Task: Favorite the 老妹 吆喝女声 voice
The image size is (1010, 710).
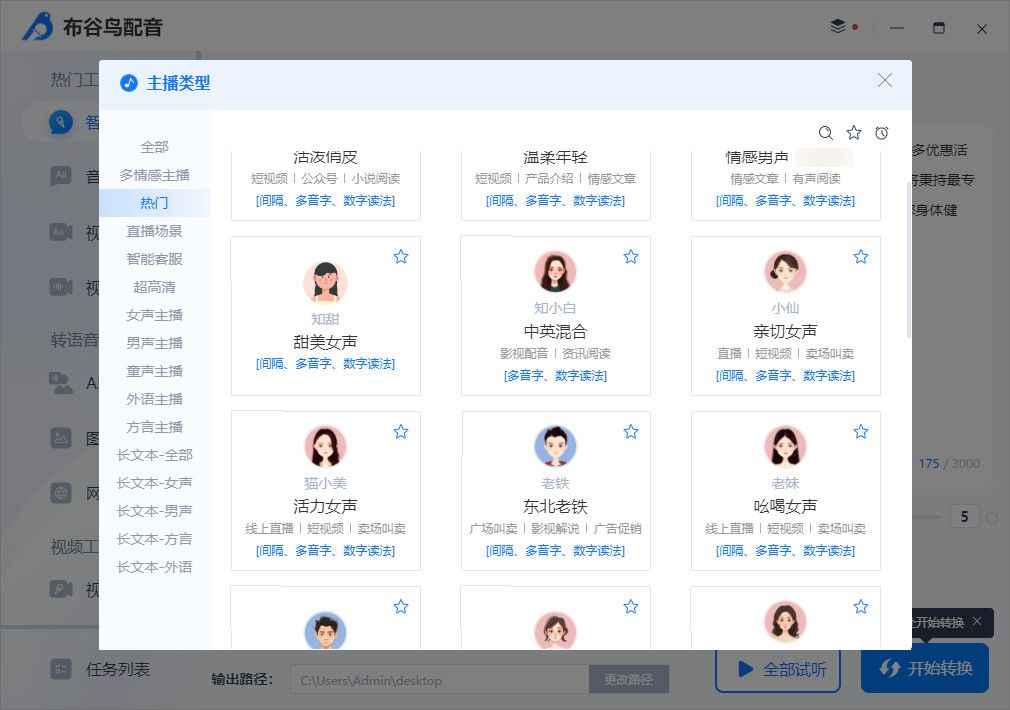Action: pyautogui.click(x=861, y=432)
